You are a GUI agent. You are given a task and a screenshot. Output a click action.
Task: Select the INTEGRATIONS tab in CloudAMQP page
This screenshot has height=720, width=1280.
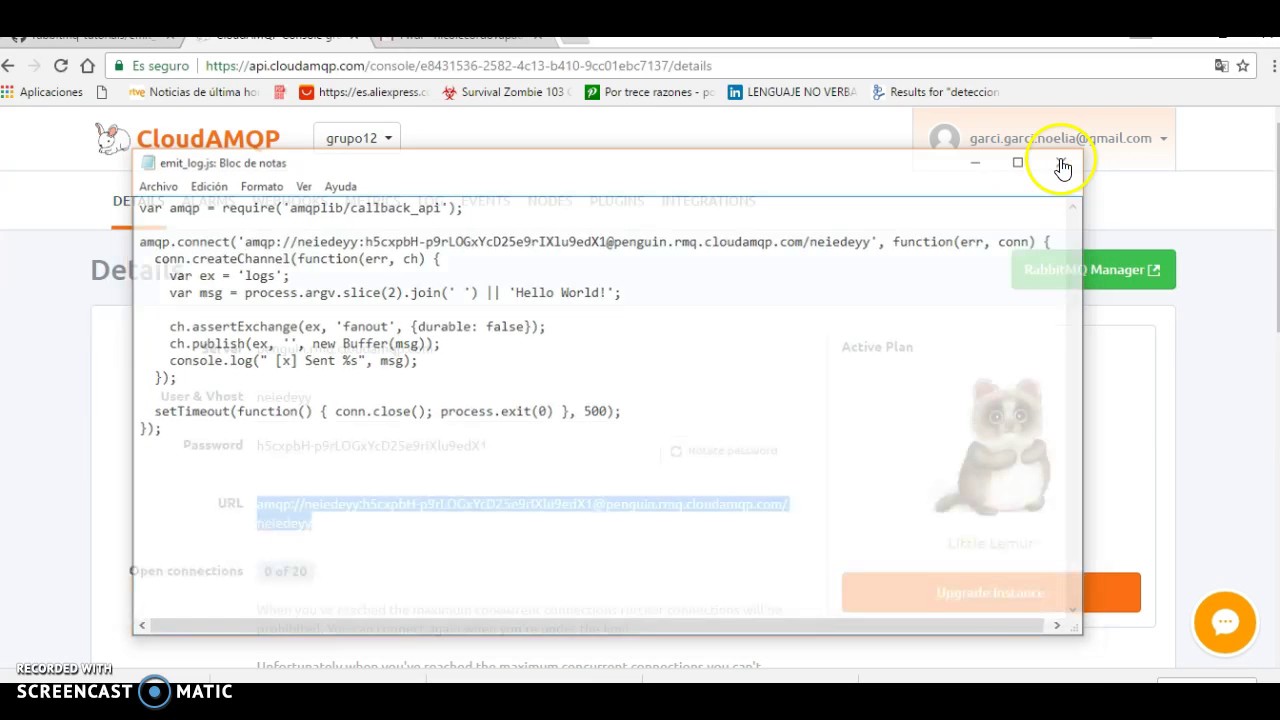click(x=708, y=201)
